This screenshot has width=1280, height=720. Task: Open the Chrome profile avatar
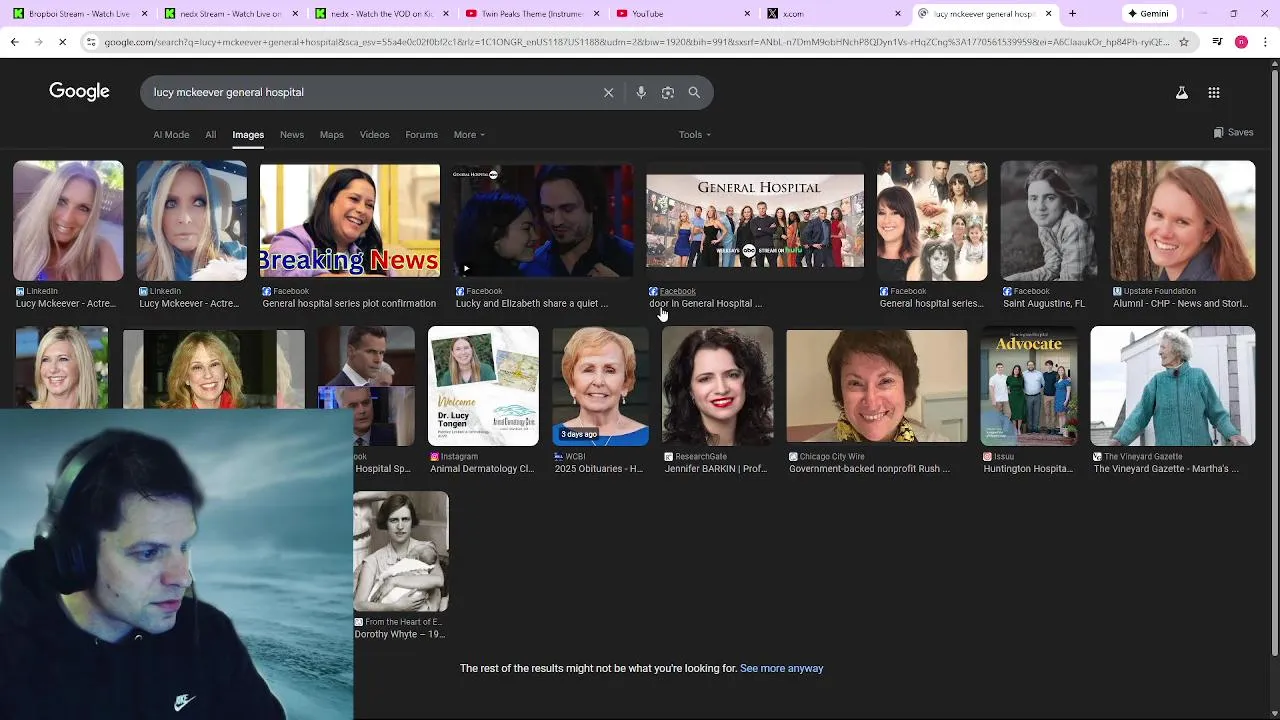click(1241, 42)
